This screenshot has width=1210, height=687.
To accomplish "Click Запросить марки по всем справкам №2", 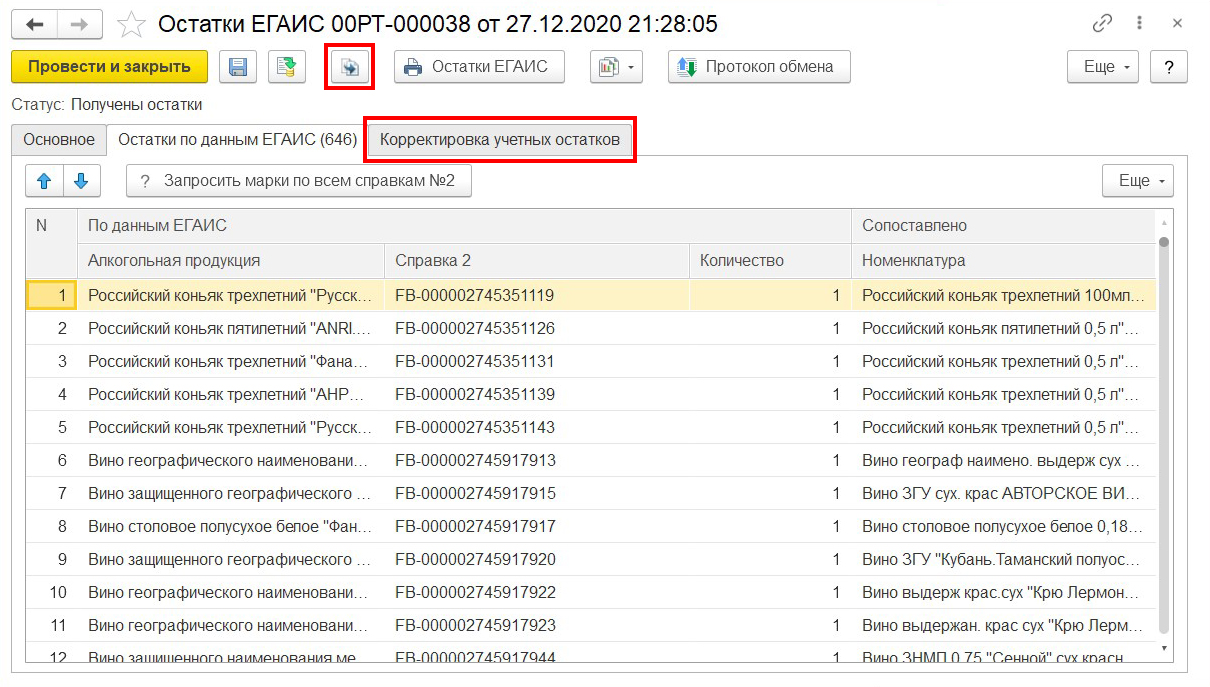I will tap(298, 181).
